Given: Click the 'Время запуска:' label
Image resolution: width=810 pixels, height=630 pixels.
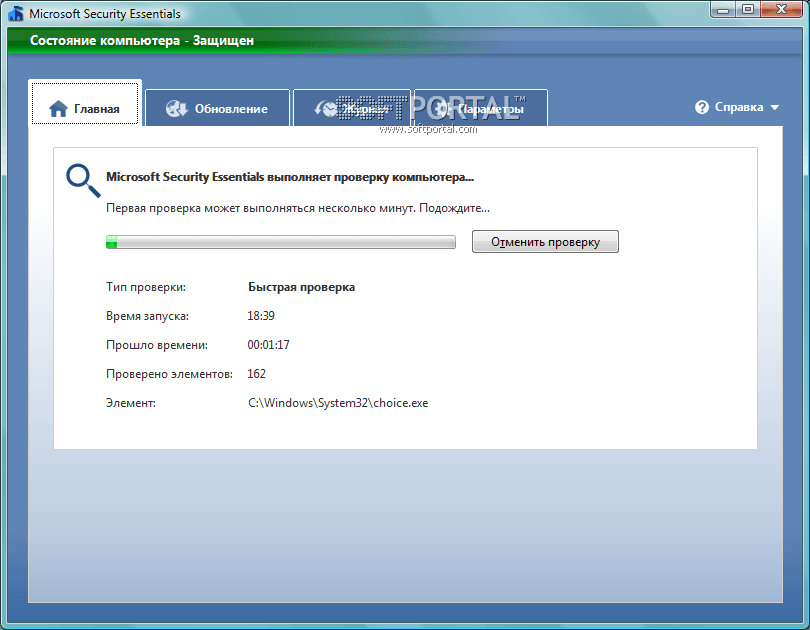Looking at the screenshot, I should [x=147, y=316].
